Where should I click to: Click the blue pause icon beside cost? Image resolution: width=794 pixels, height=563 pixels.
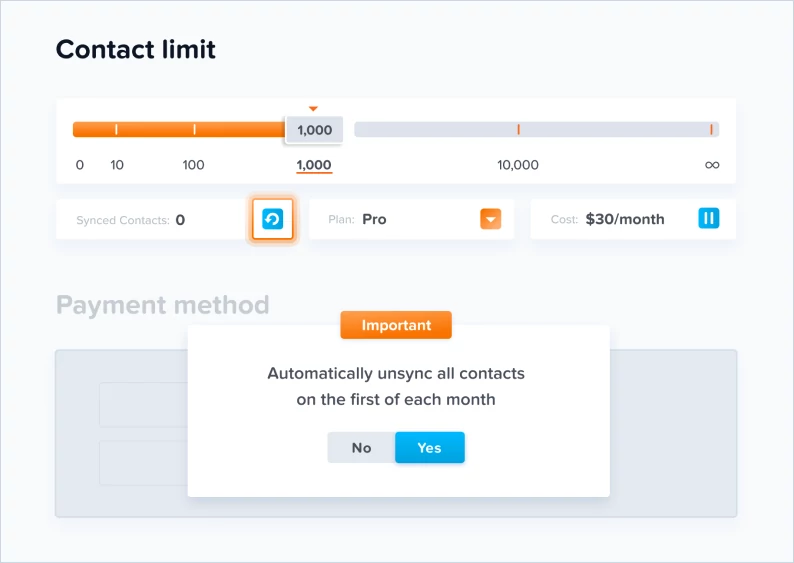708,218
